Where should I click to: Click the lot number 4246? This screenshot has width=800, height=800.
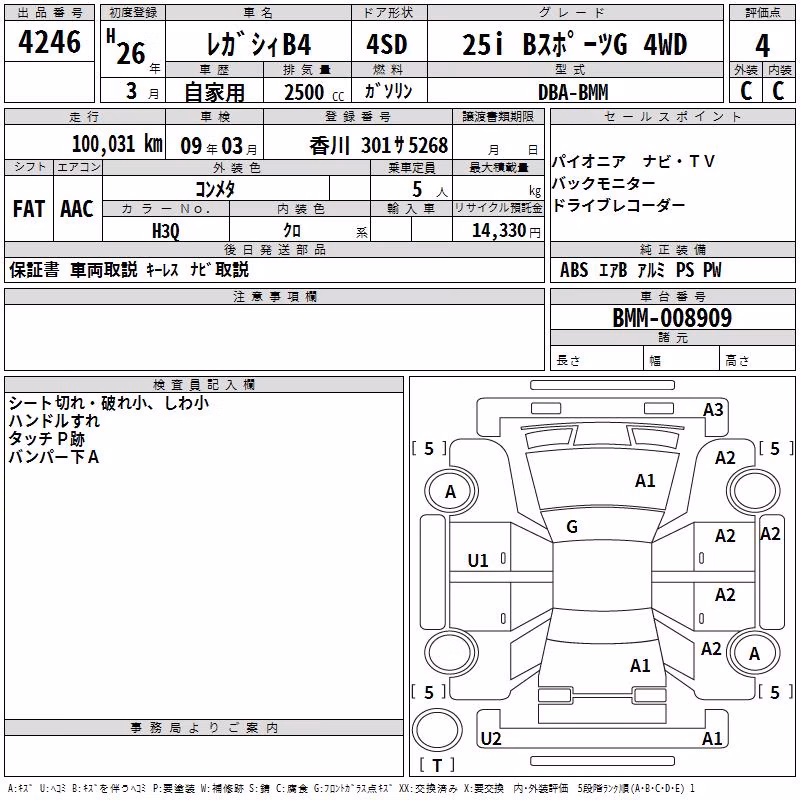pyautogui.click(x=49, y=42)
